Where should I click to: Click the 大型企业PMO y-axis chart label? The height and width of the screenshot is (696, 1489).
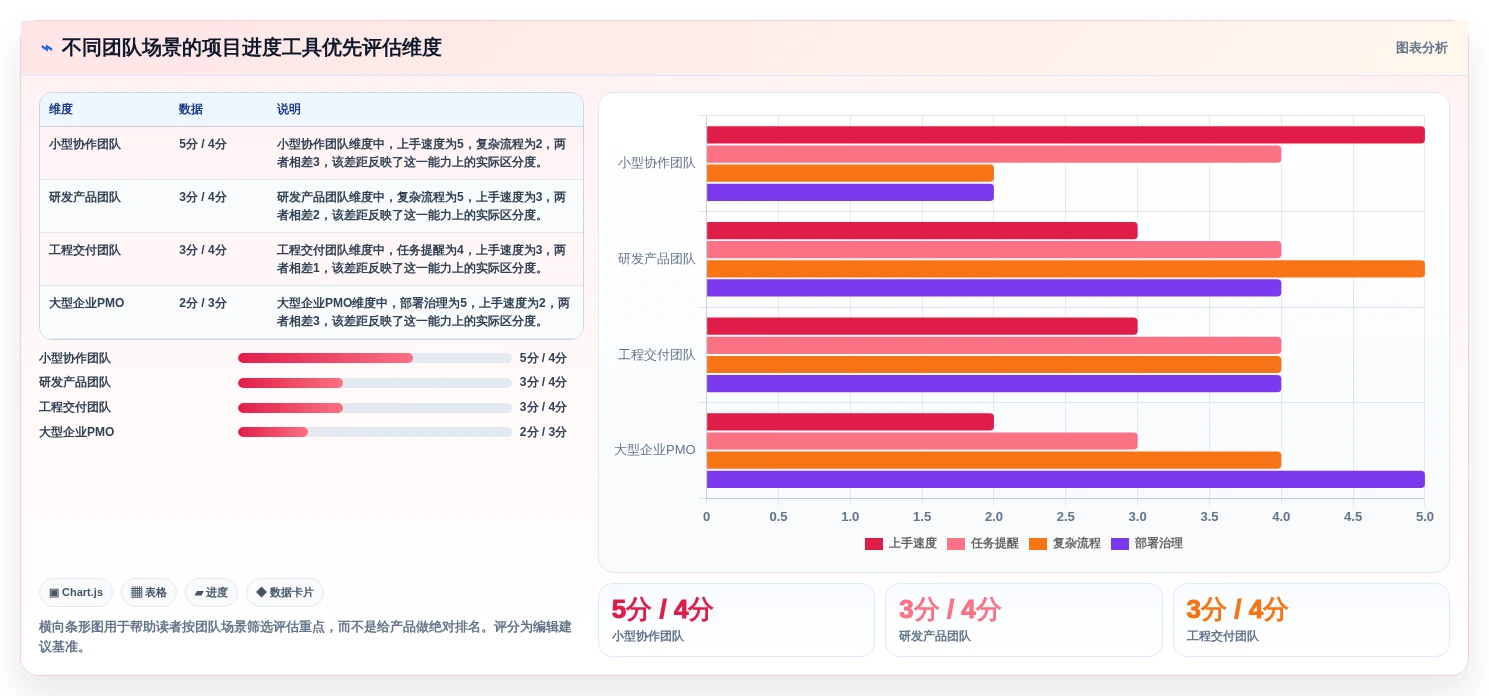click(x=654, y=450)
